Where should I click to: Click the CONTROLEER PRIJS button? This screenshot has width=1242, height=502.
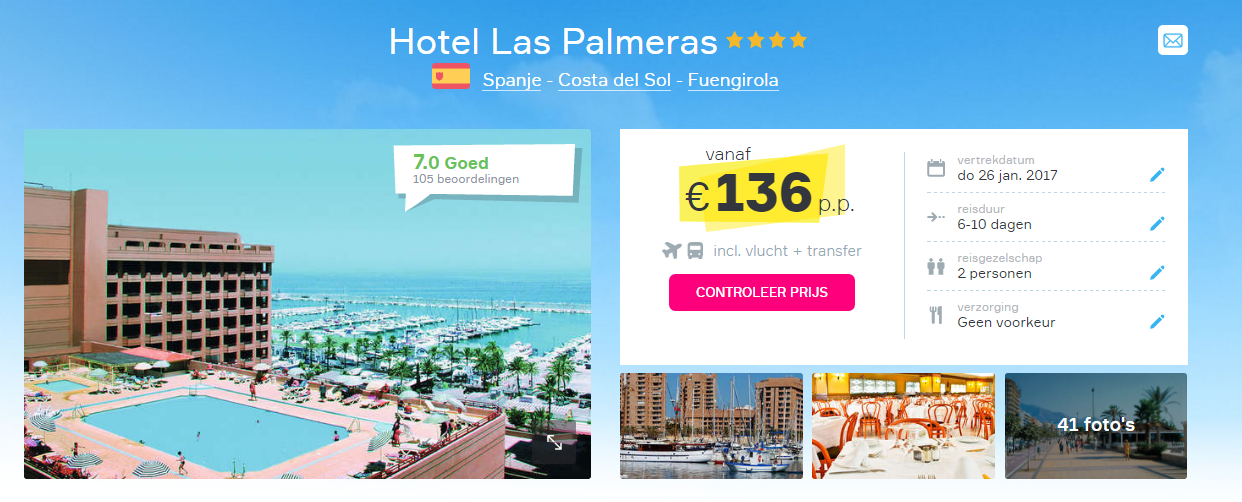(x=762, y=293)
